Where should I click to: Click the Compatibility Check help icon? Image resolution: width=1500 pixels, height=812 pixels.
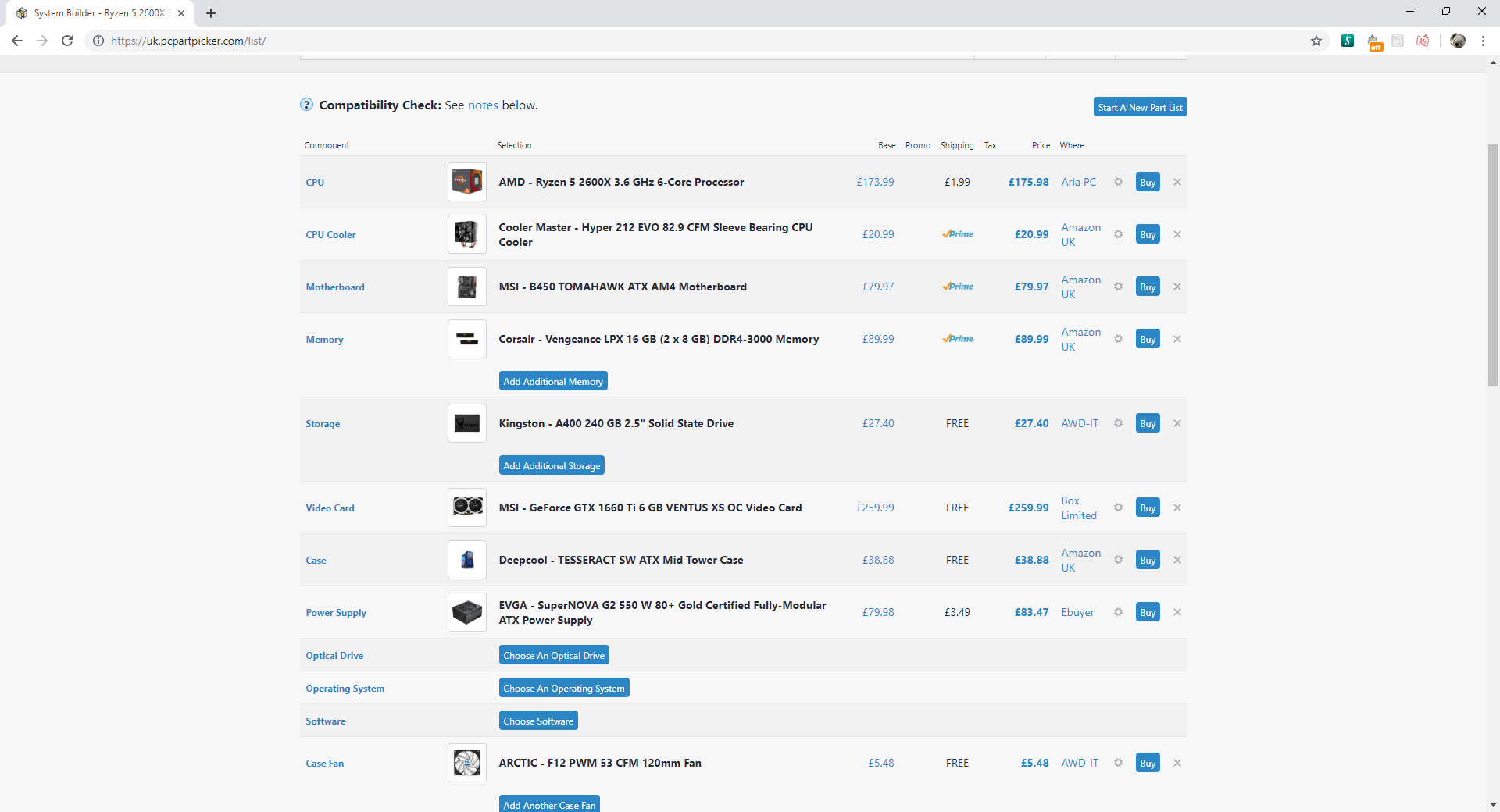click(307, 105)
